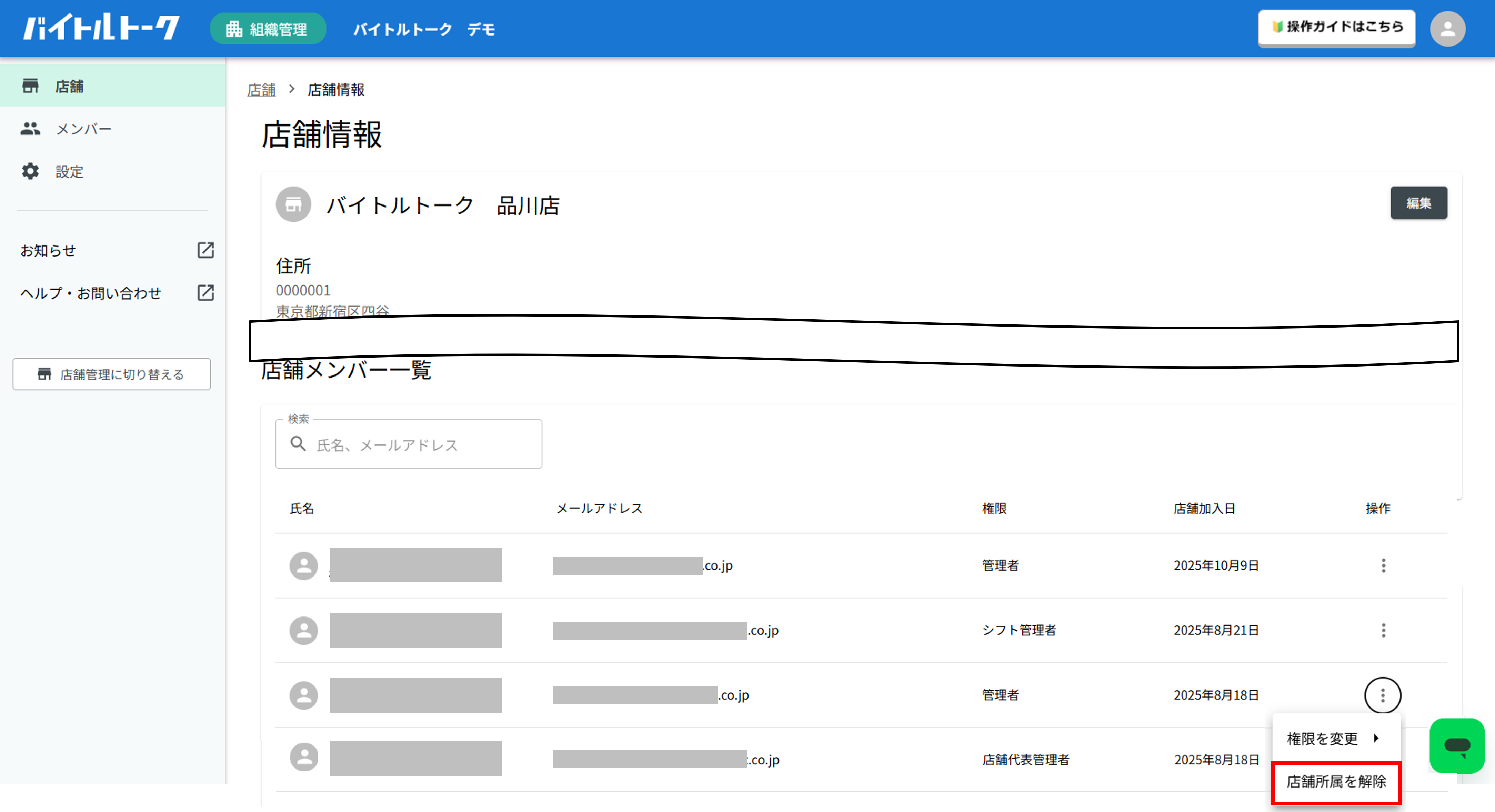Click the バイトルトーク logo
This screenshot has width=1495, height=812.
click(101, 27)
